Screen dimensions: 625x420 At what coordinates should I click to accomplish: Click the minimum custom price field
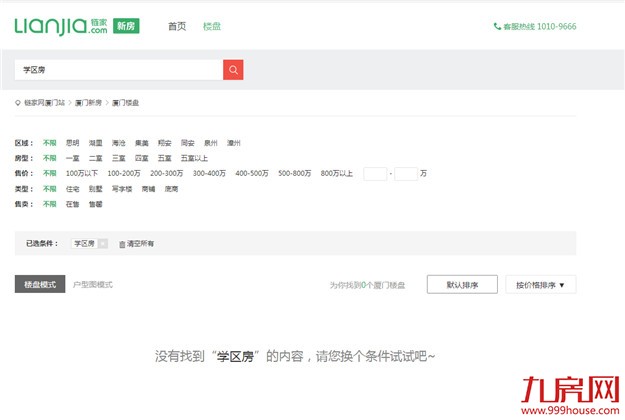click(375, 174)
